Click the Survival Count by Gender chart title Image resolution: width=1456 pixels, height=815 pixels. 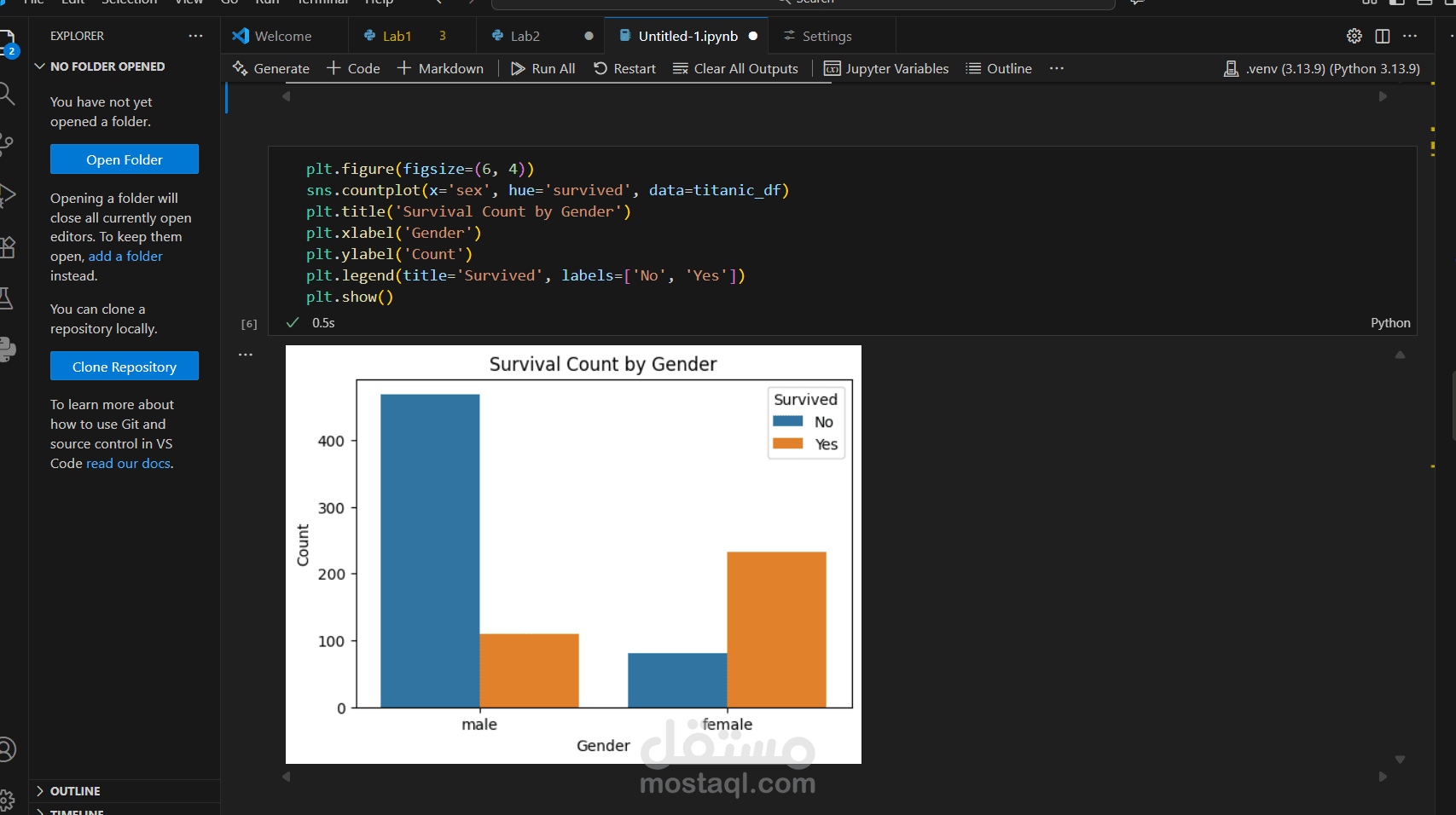(603, 364)
